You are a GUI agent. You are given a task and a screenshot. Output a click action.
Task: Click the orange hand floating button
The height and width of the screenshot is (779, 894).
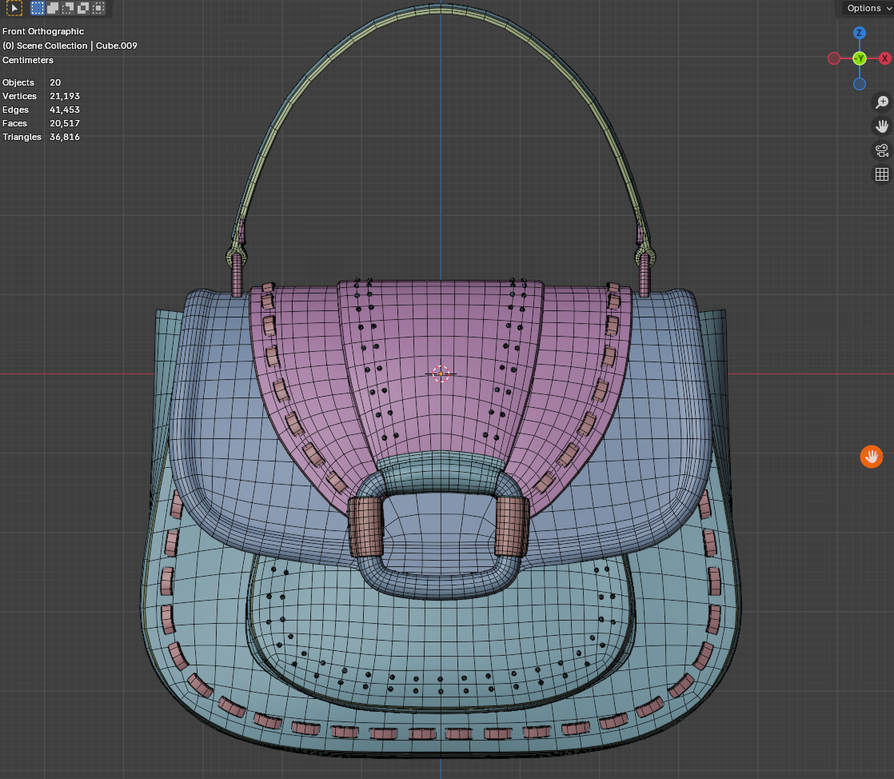pyautogui.click(x=871, y=456)
